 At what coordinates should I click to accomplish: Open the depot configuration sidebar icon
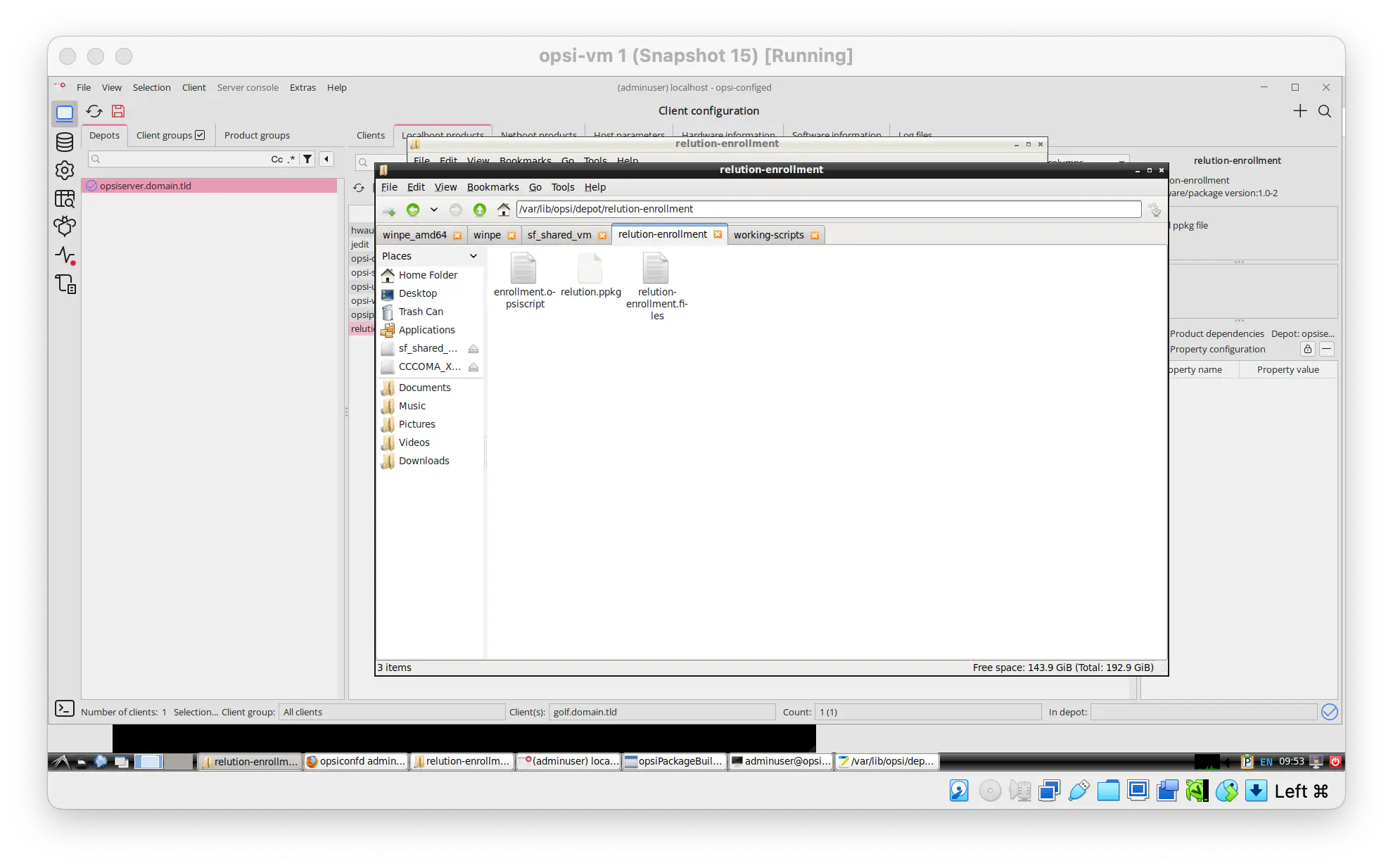(65, 142)
